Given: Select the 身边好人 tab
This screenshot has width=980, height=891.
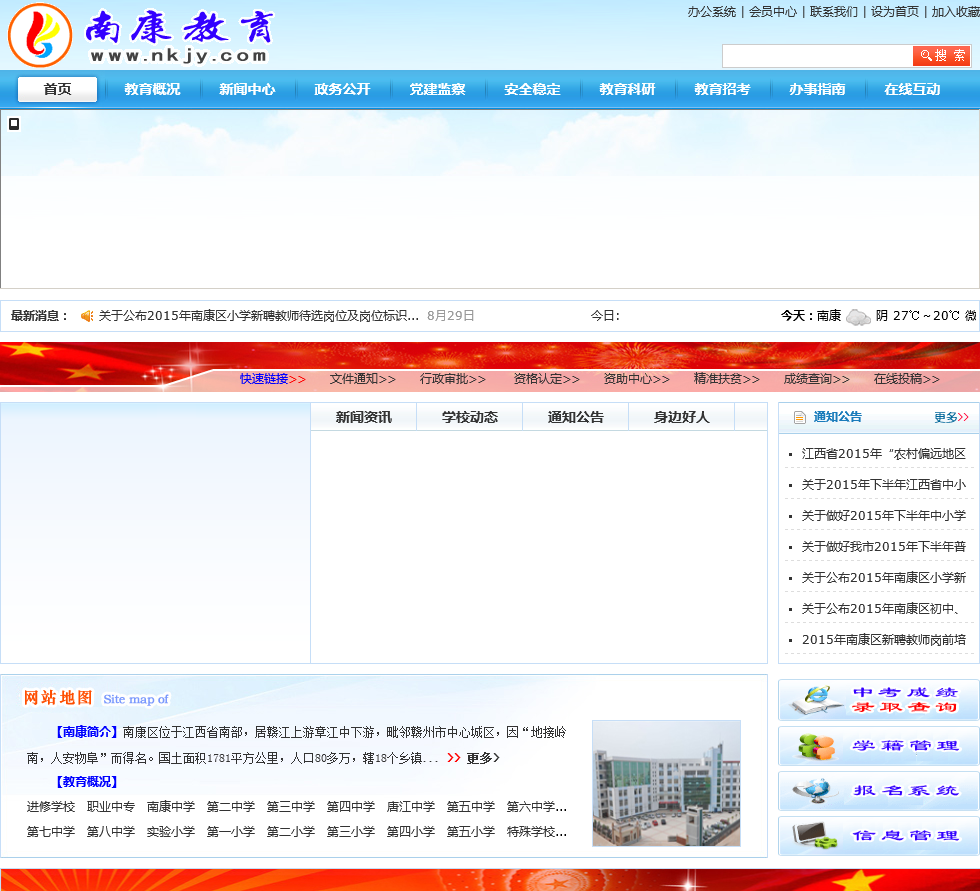Looking at the screenshot, I should pyautogui.click(x=681, y=417).
